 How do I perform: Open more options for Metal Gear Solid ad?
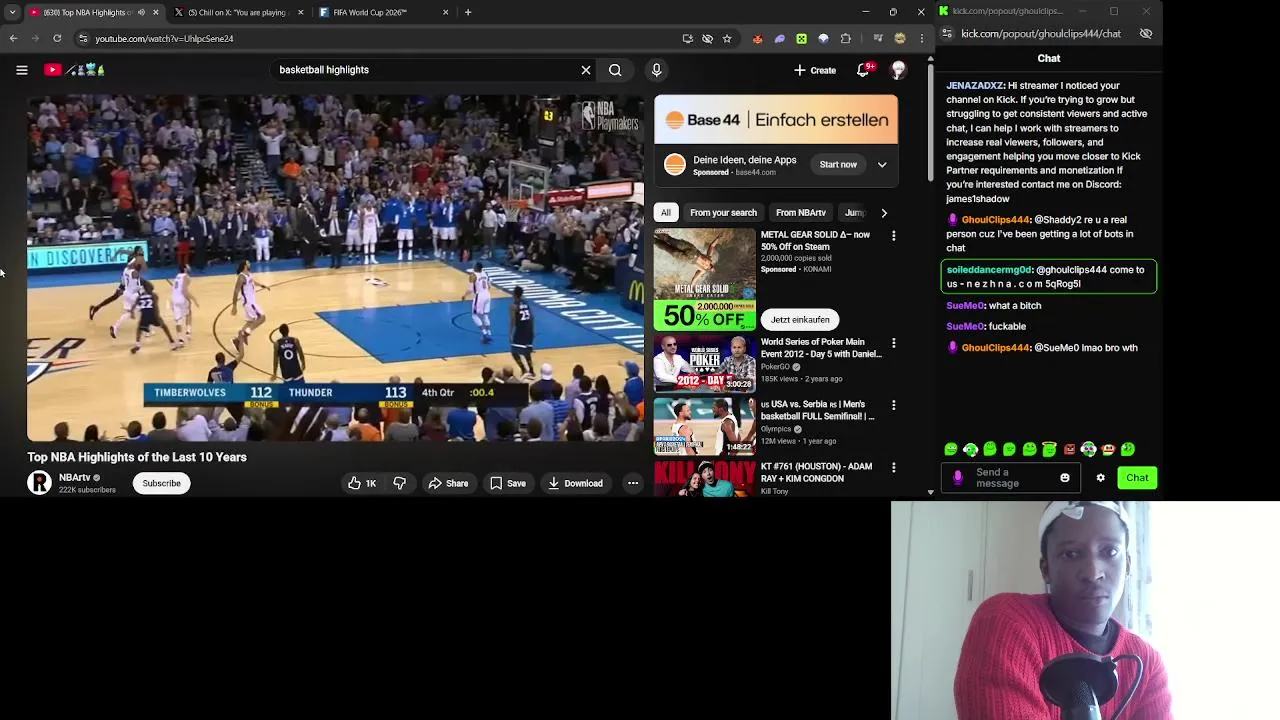tap(894, 236)
